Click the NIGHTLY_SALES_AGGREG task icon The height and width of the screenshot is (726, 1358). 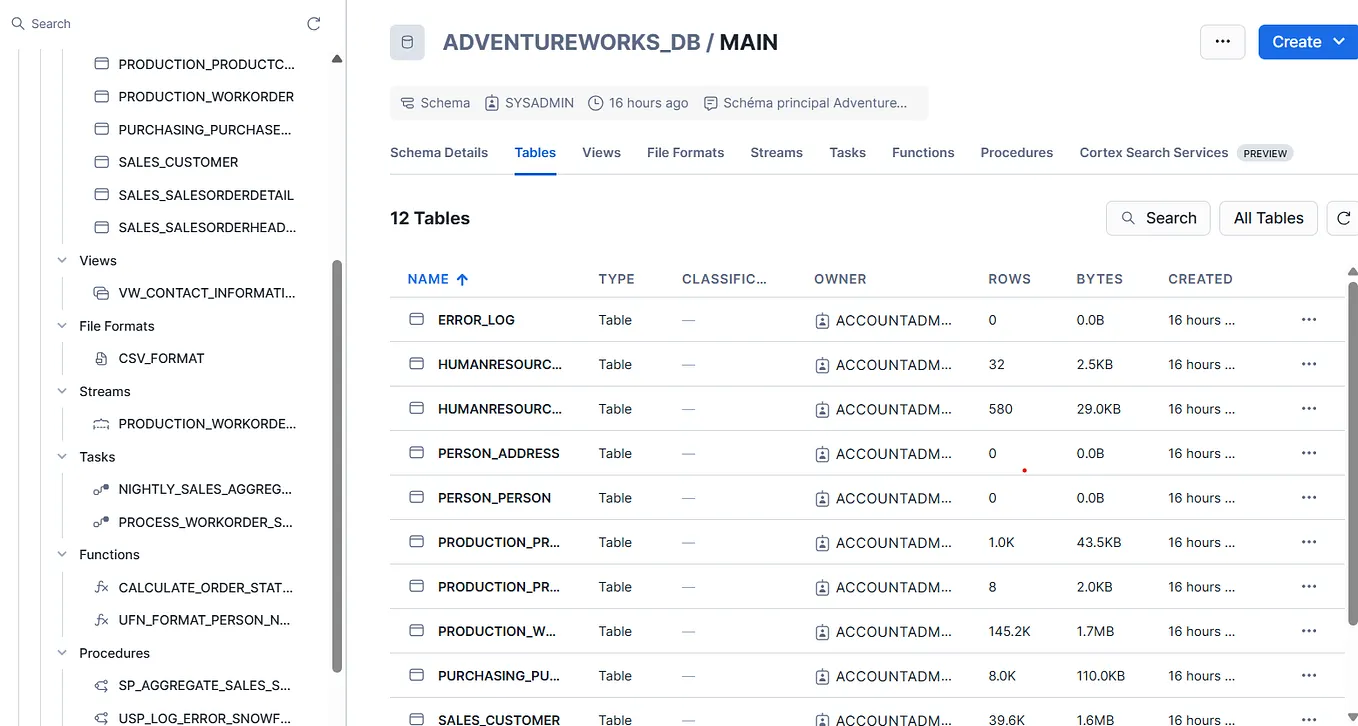click(x=101, y=489)
